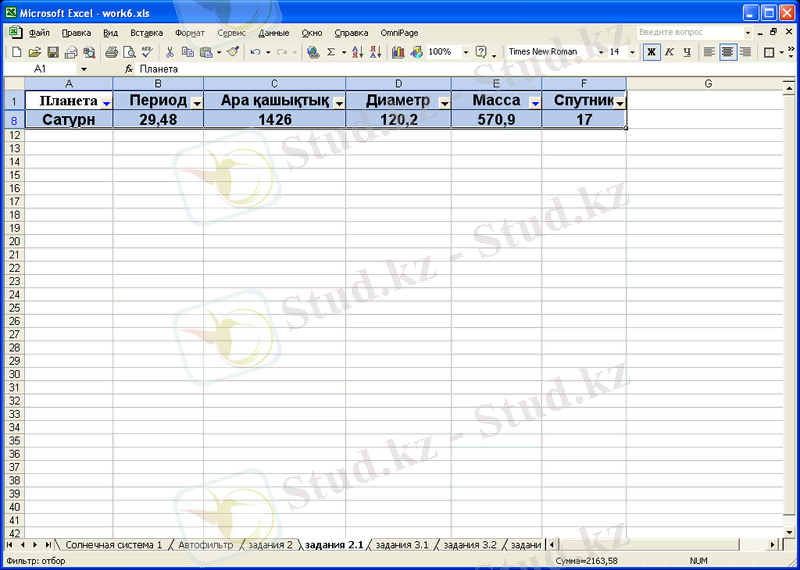Viewport: 800px width, 570px height.
Task: Click the horizontal scrollbar right arrow
Action: coord(774,545)
